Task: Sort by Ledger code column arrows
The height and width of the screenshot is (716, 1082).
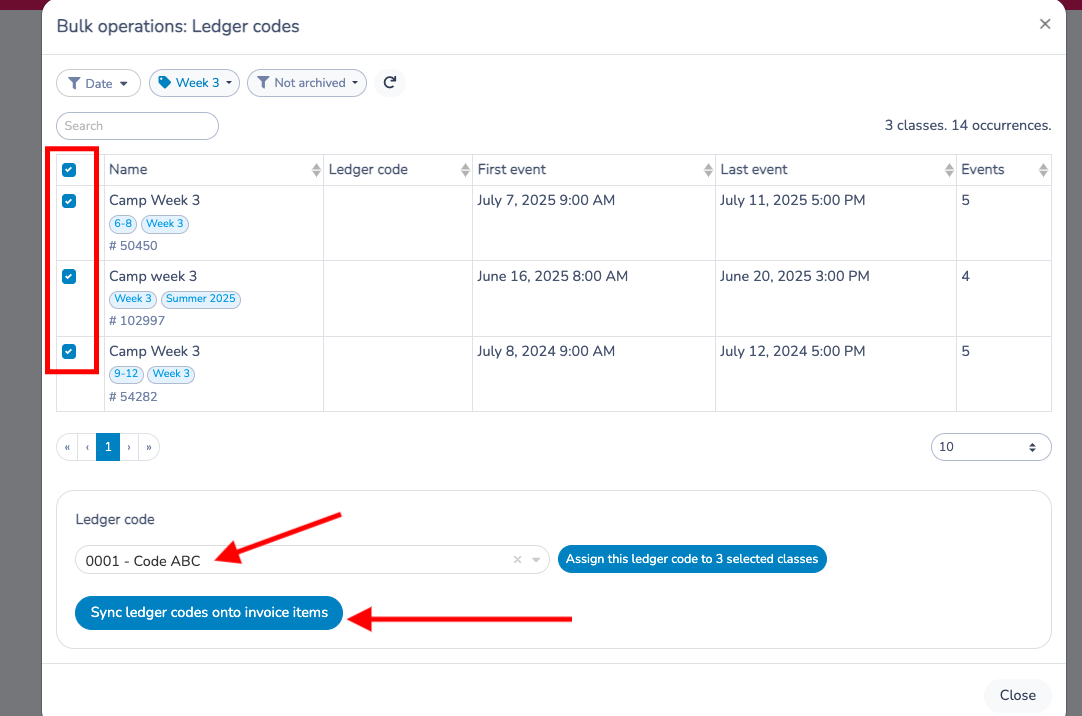Action: [x=465, y=170]
